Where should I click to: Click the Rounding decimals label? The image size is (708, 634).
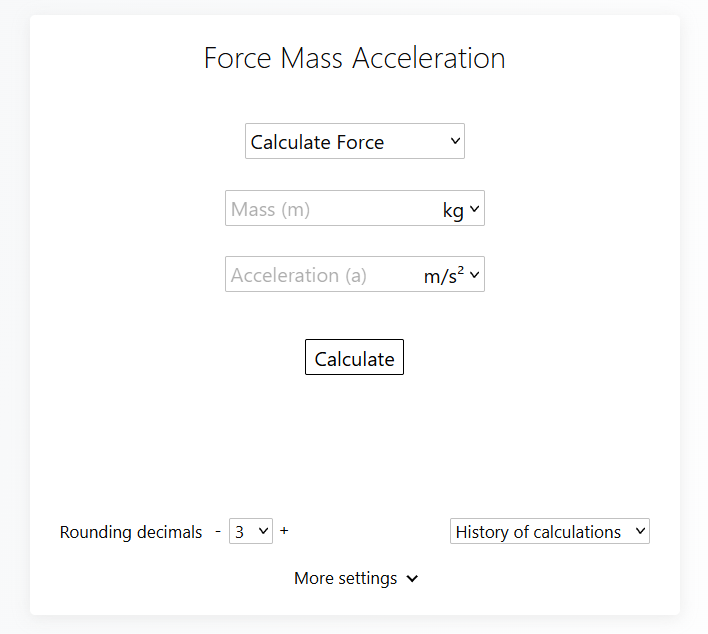pos(131,532)
